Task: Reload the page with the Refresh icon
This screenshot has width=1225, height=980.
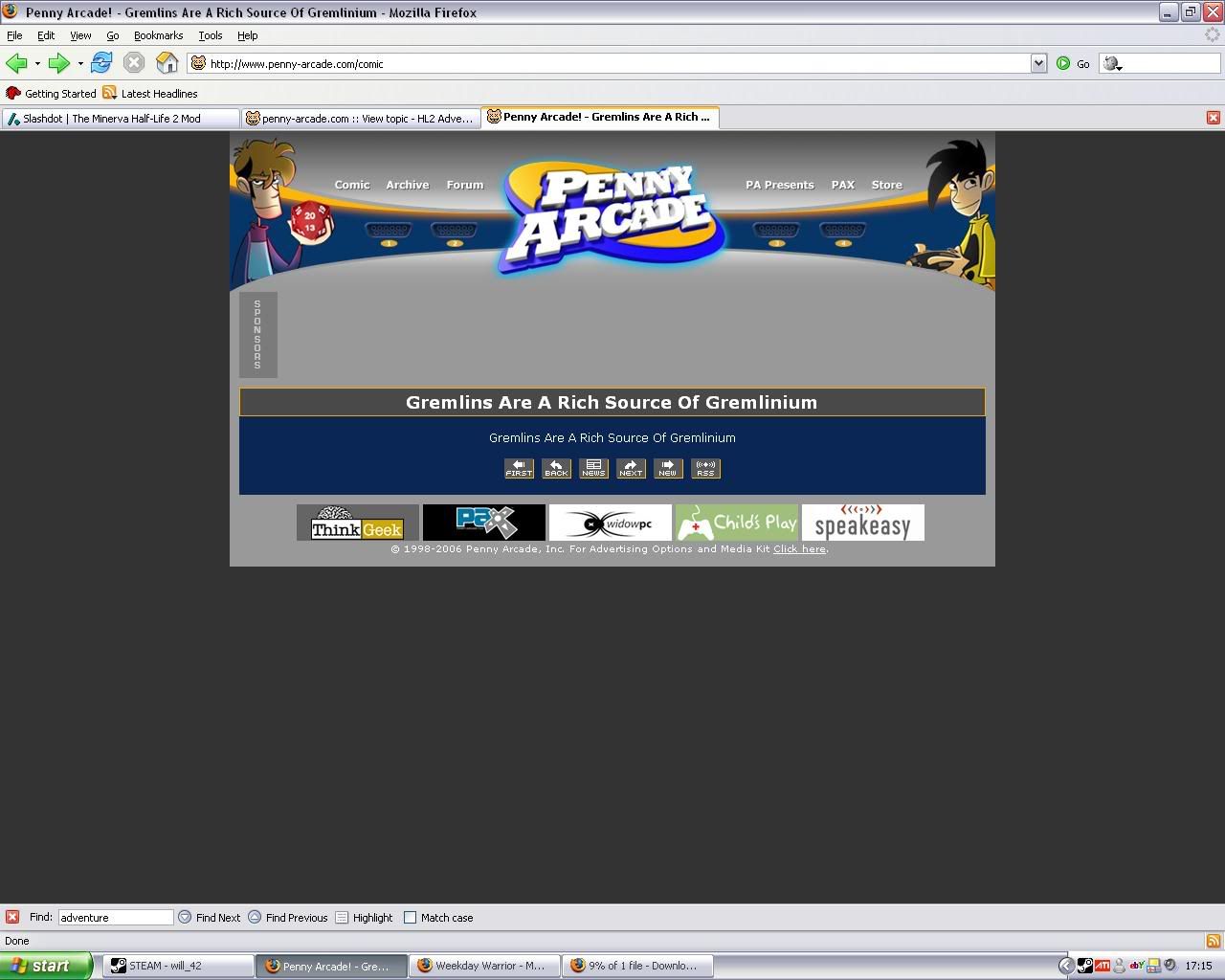Action: click(x=101, y=63)
